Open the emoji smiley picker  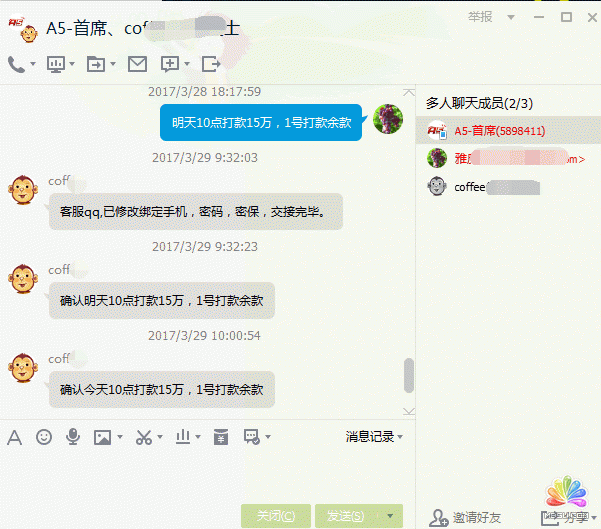coord(44,437)
